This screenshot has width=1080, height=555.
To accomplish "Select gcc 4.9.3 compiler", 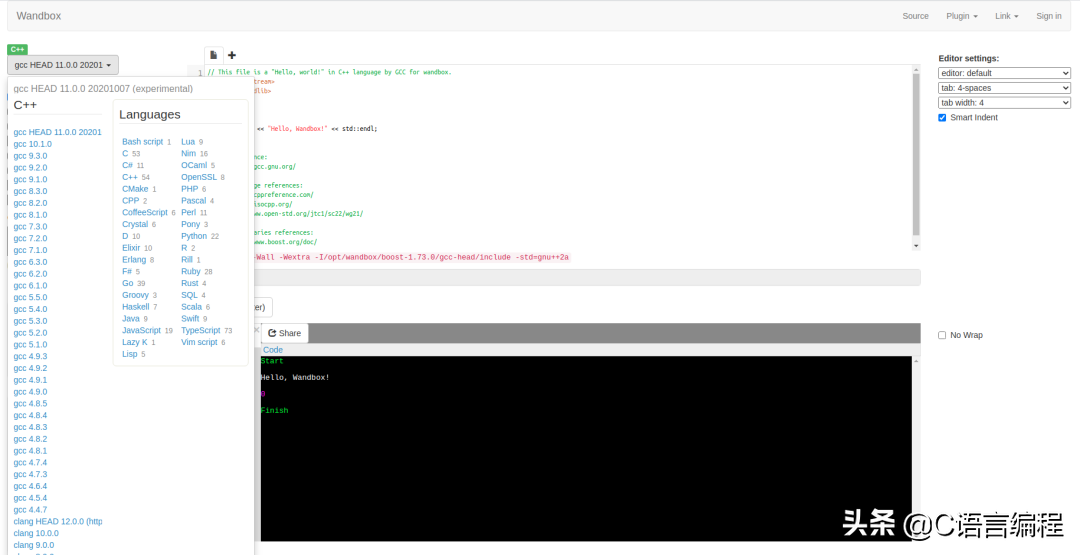I will (30, 356).
